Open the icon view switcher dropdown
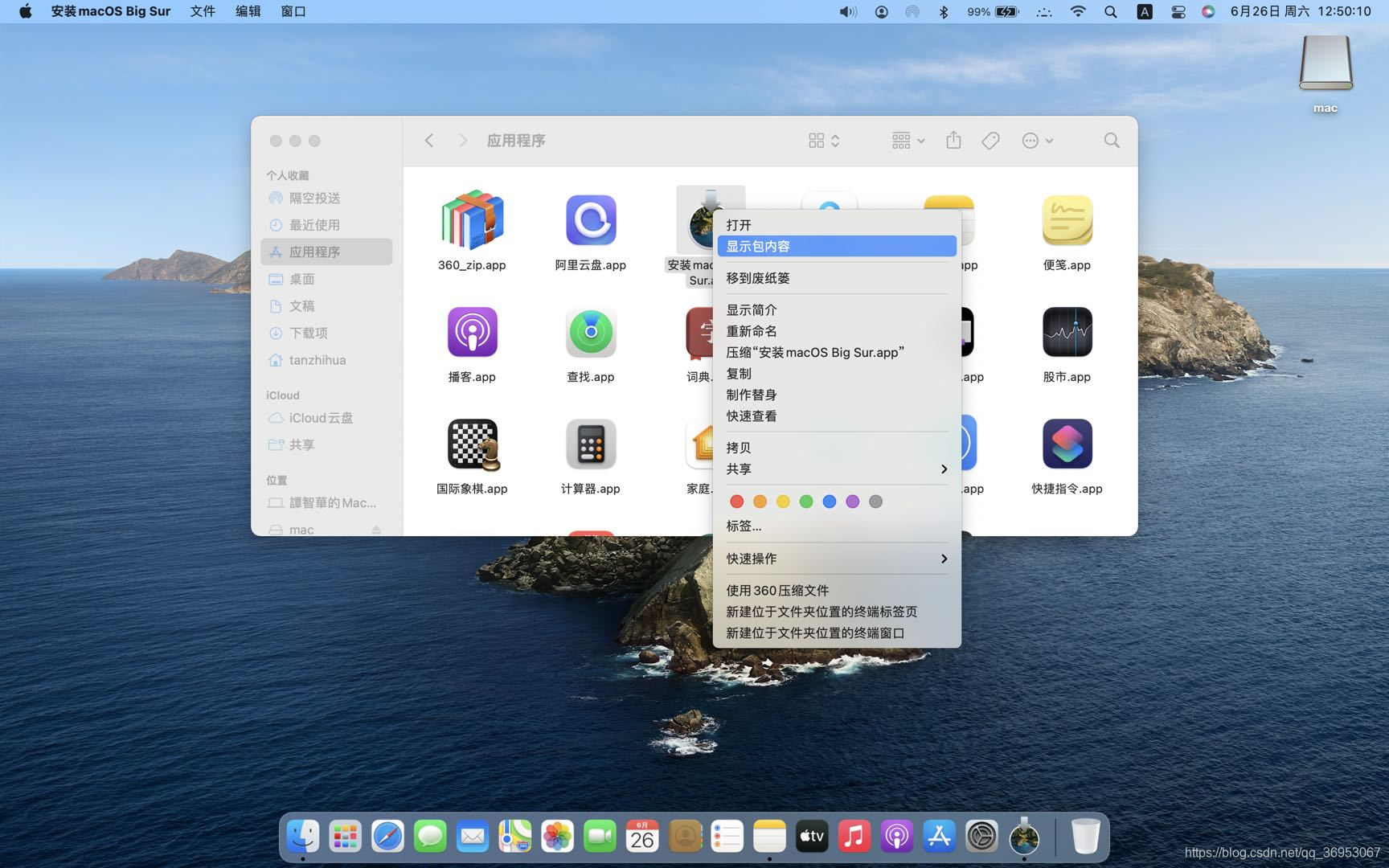The image size is (1389, 868). (x=824, y=141)
